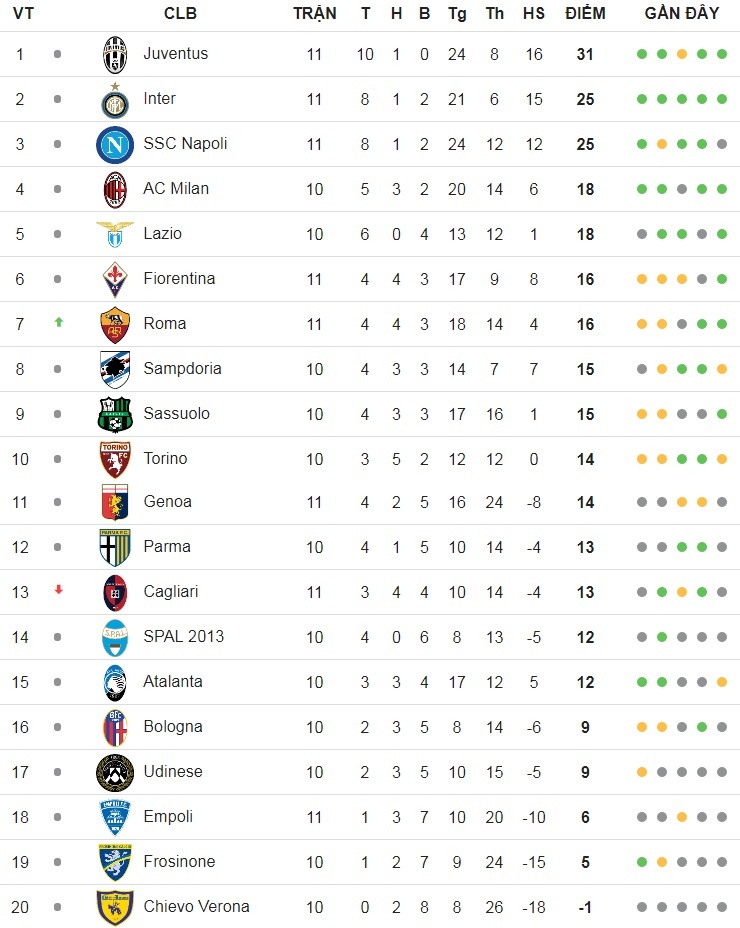The height and width of the screenshot is (928, 740).
Task: Click the SSC Napoli logo
Action: pos(115,145)
